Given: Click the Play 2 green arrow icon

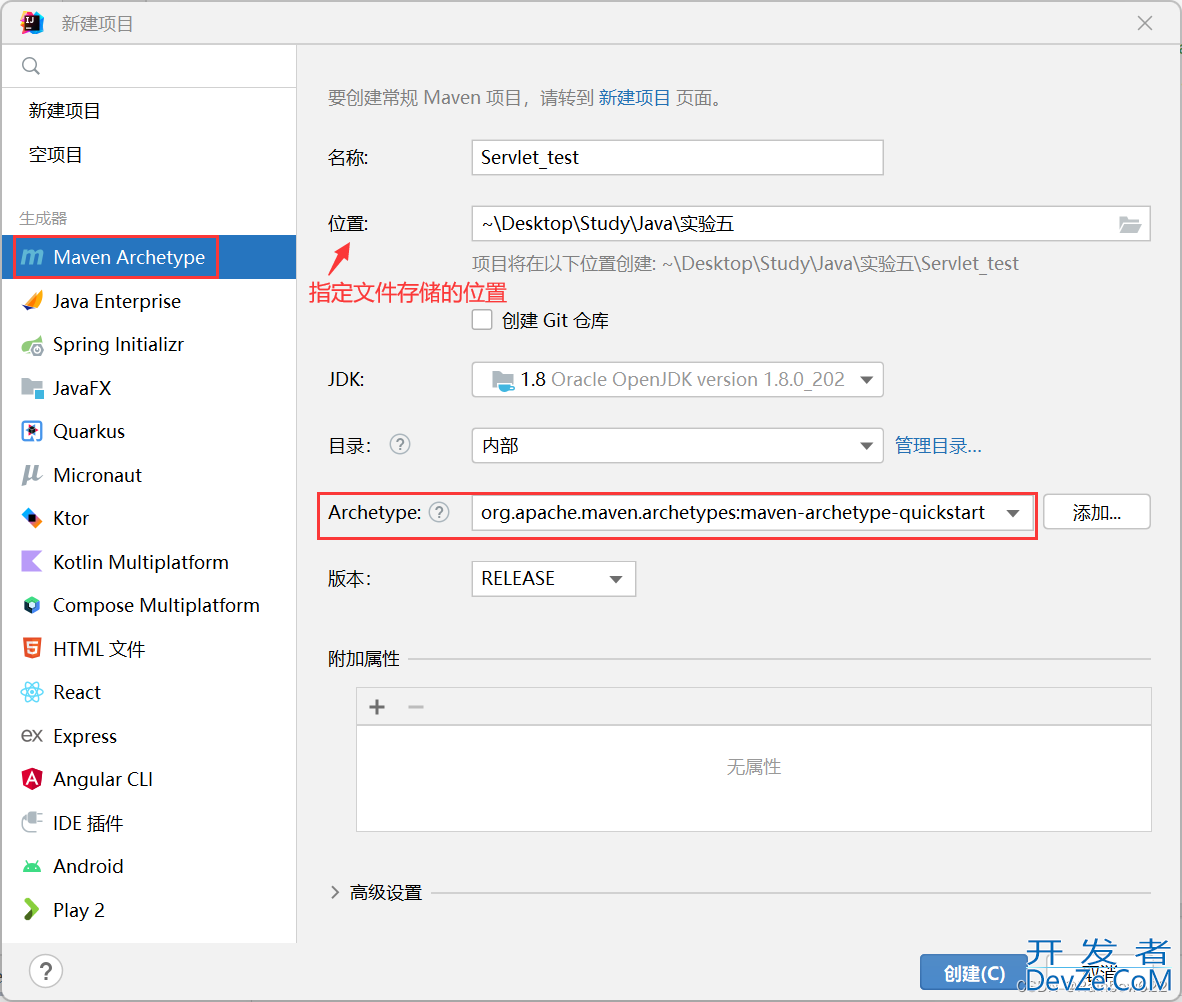Looking at the screenshot, I should click(31, 909).
